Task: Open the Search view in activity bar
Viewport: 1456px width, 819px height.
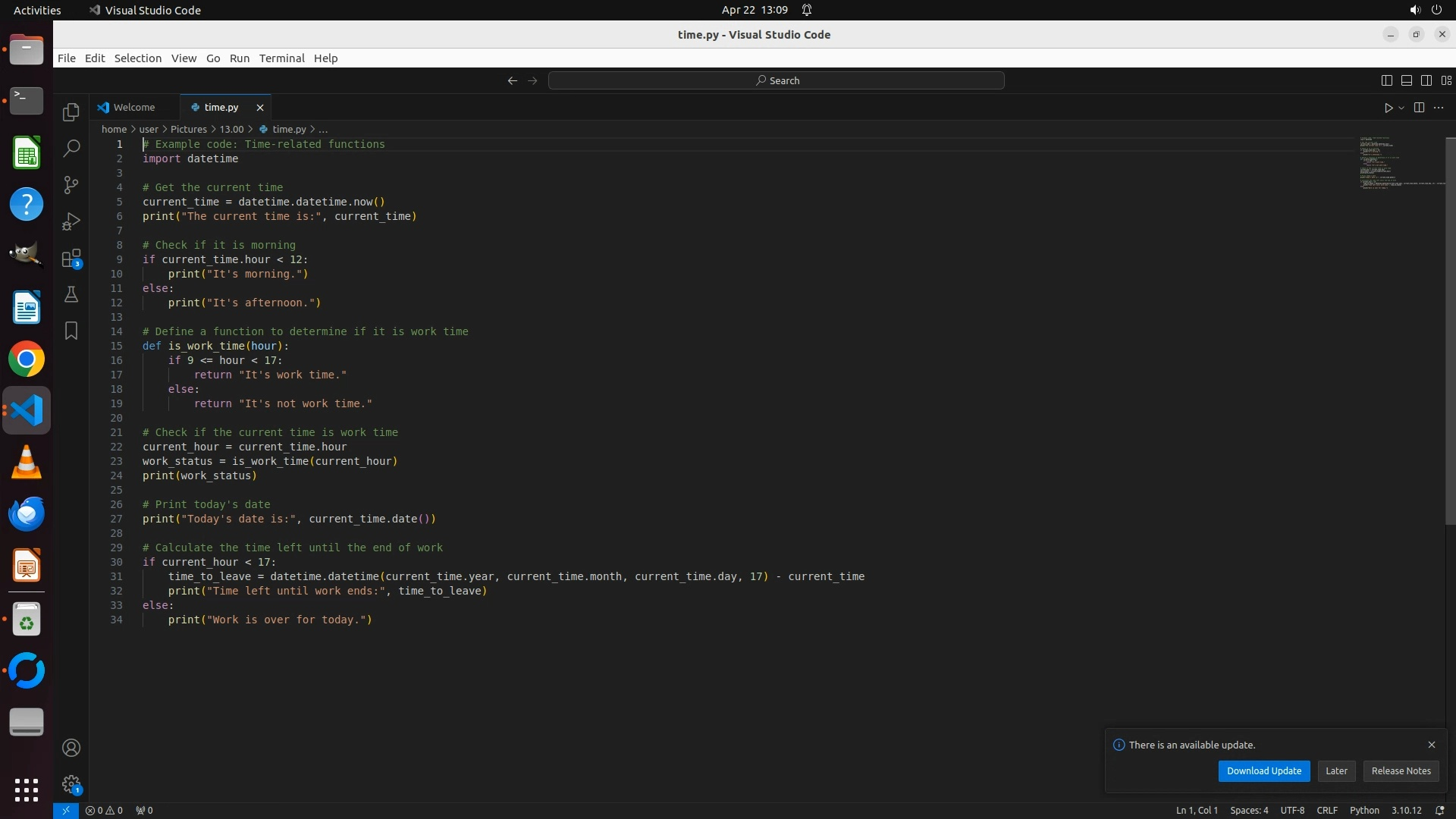Action: 71,149
